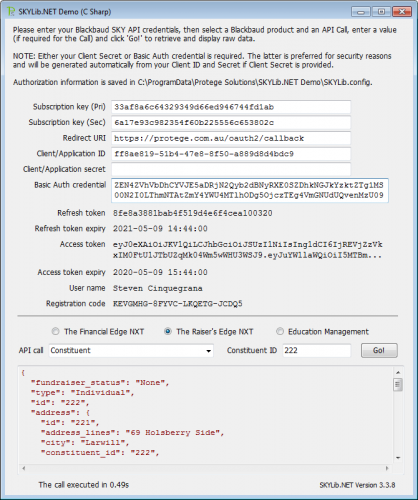The width and height of the screenshot is (418, 500).
Task: Click the "city": "Larwill" line
Action: [85, 443]
